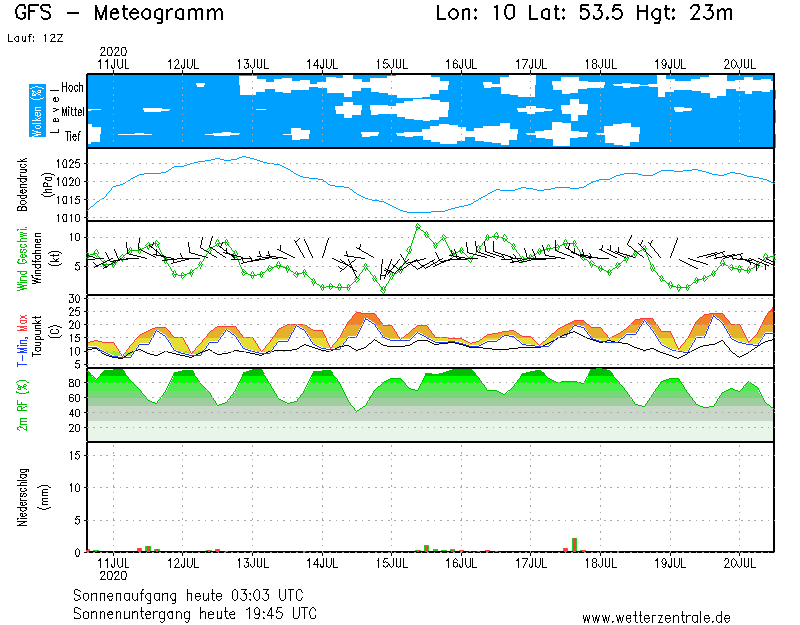
Task: Select the "40" humidity axis value
Action: tap(74, 413)
